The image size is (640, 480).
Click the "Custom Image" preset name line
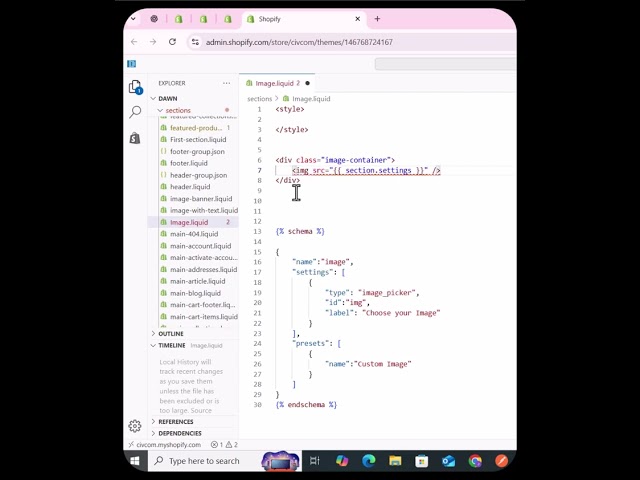pyautogui.click(x=368, y=364)
